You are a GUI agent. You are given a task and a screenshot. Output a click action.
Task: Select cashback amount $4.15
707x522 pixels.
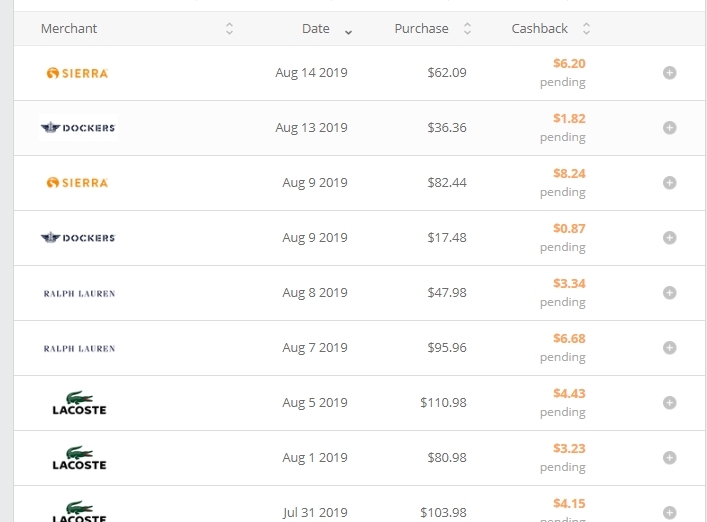pyautogui.click(x=569, y=504)
